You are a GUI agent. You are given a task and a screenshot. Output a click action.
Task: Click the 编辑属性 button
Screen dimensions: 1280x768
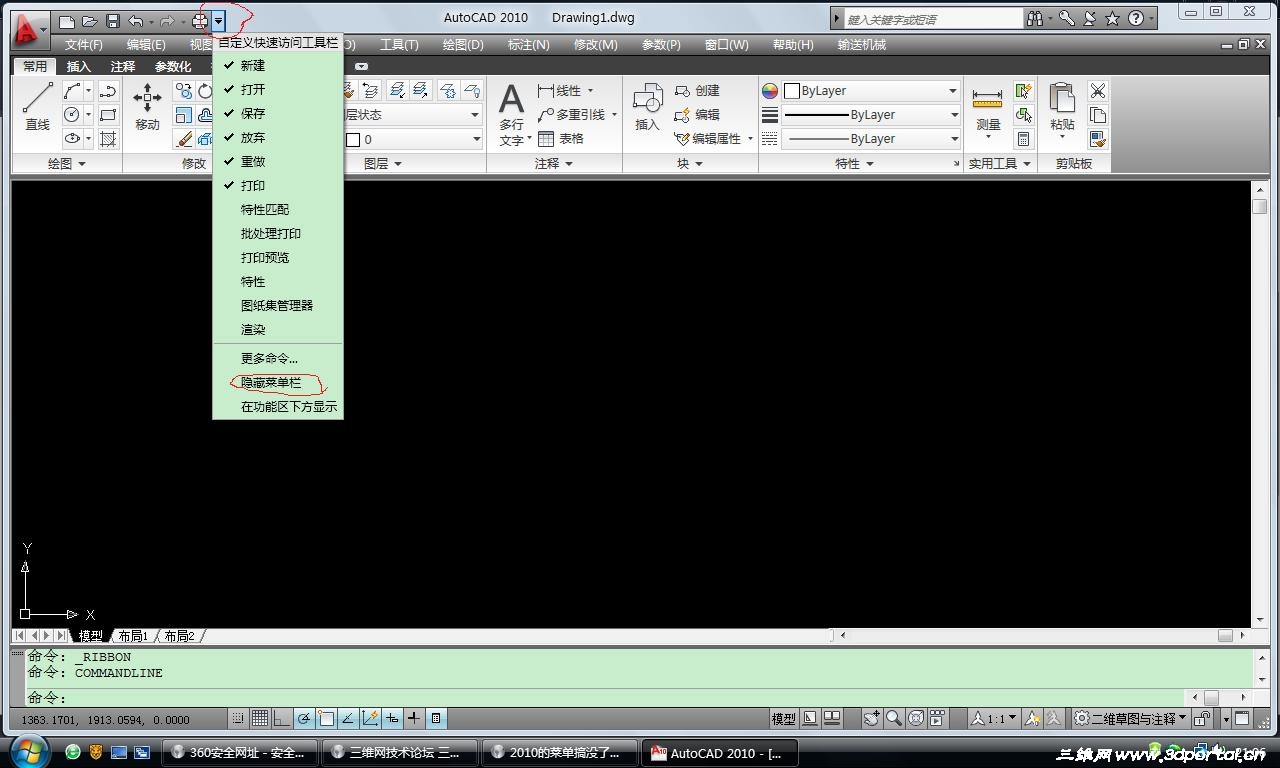click(714, 139)
